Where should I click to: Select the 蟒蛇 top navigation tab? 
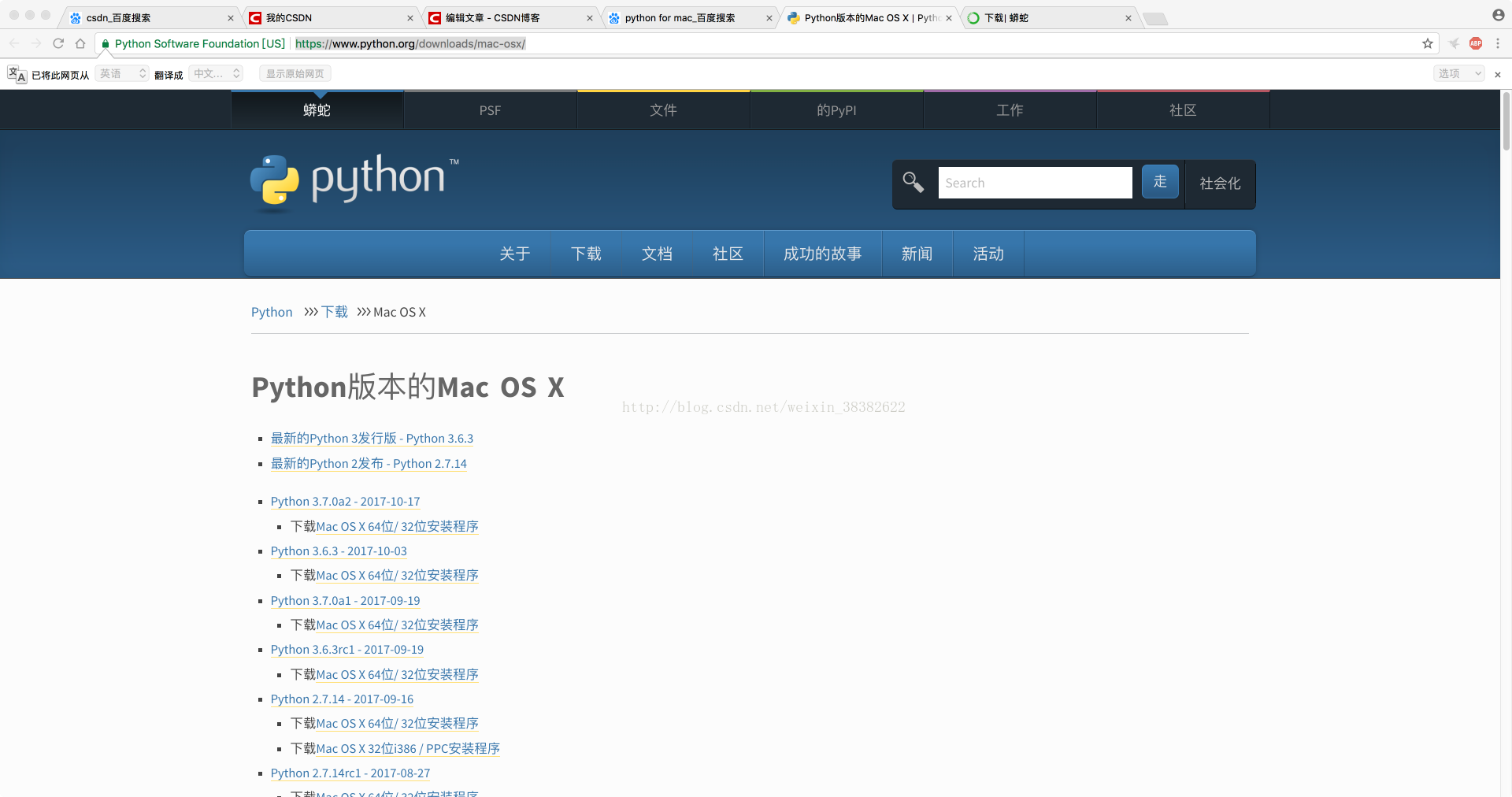317,110
